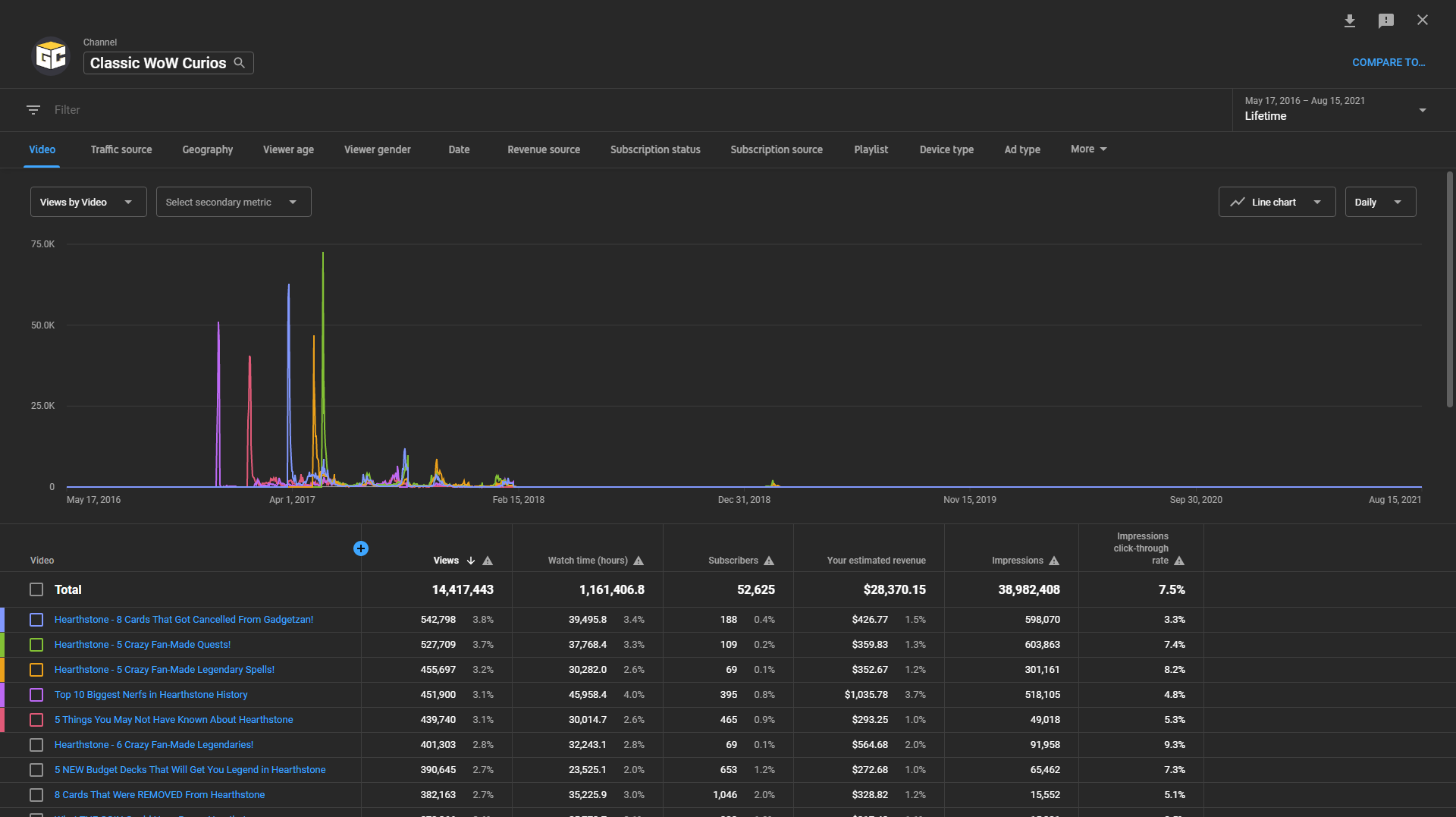The image size is (1456, 817).
Task: Click the COMPARE TO... button
Action: pyautogui.click(x=1389, y=62)
